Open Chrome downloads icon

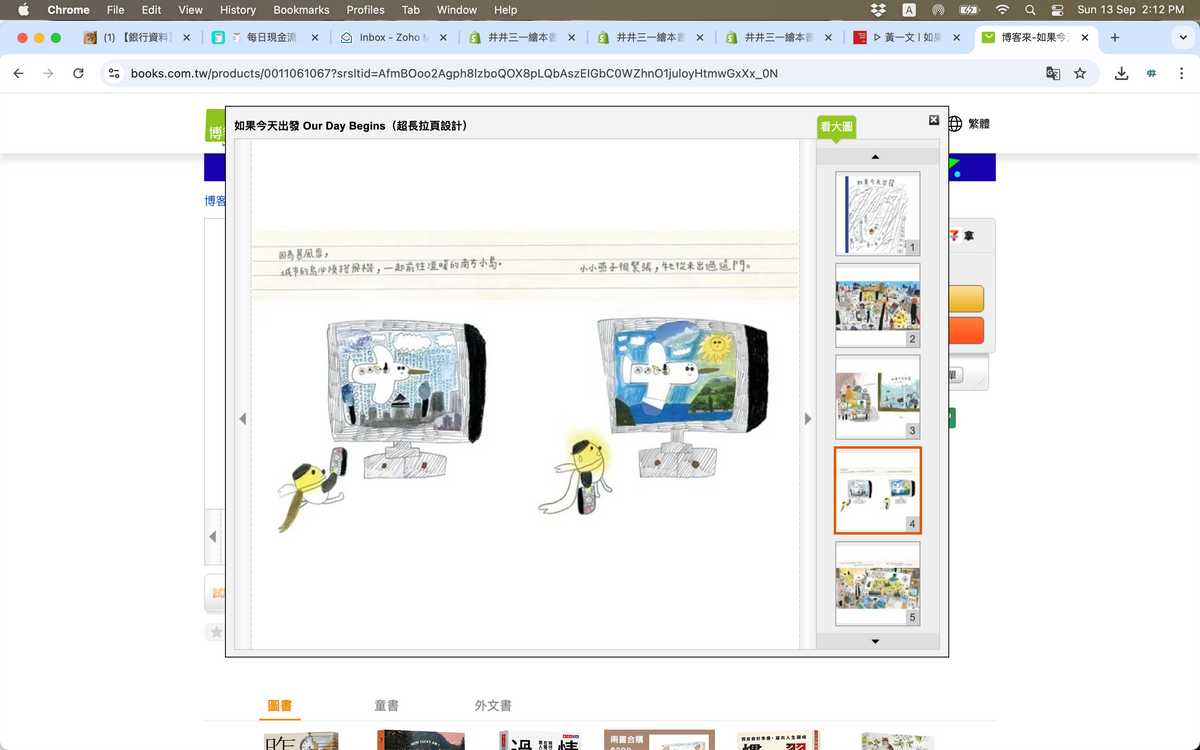click(1122, 73)
